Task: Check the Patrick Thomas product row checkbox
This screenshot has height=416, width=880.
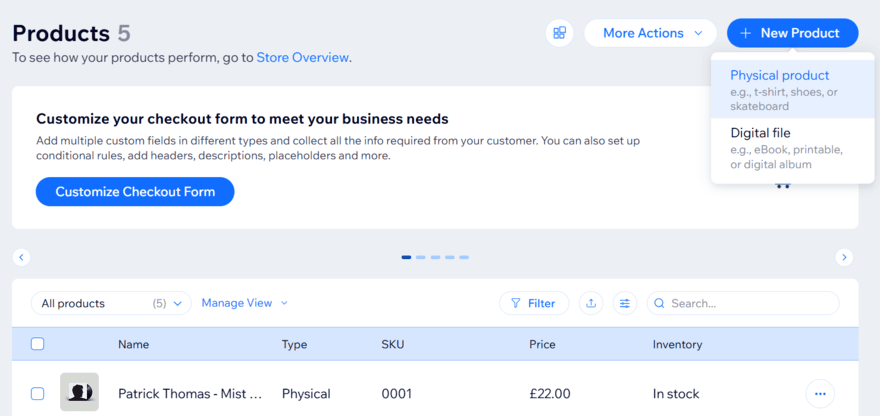Action: (38, 394)
